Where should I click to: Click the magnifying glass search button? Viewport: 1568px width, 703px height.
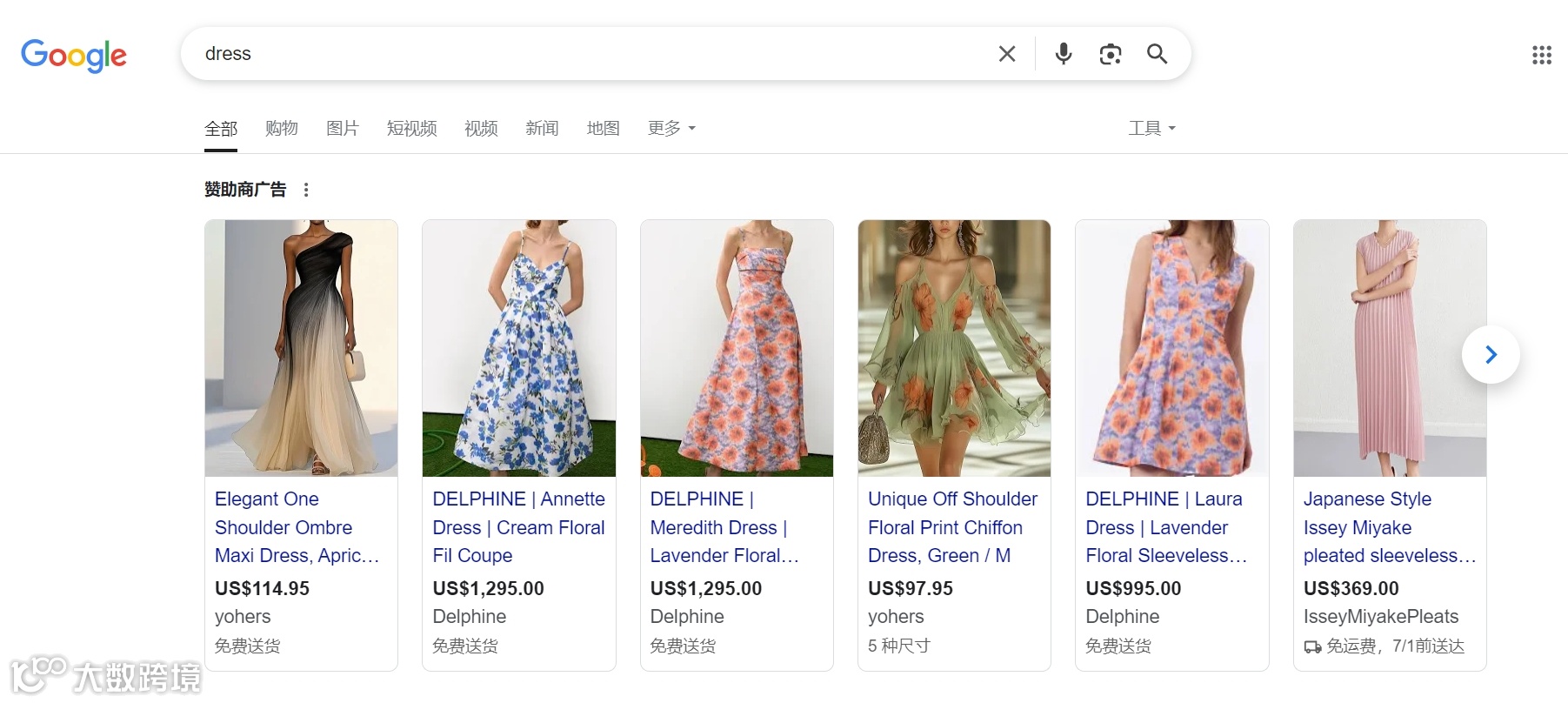coord(1157,54)
